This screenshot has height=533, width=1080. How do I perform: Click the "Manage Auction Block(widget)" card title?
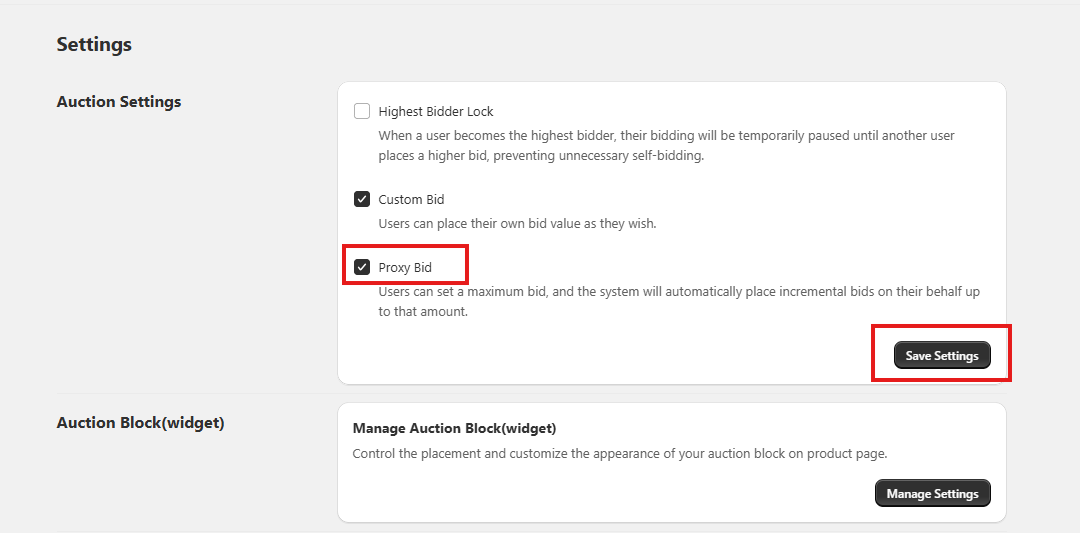point(454,428)
